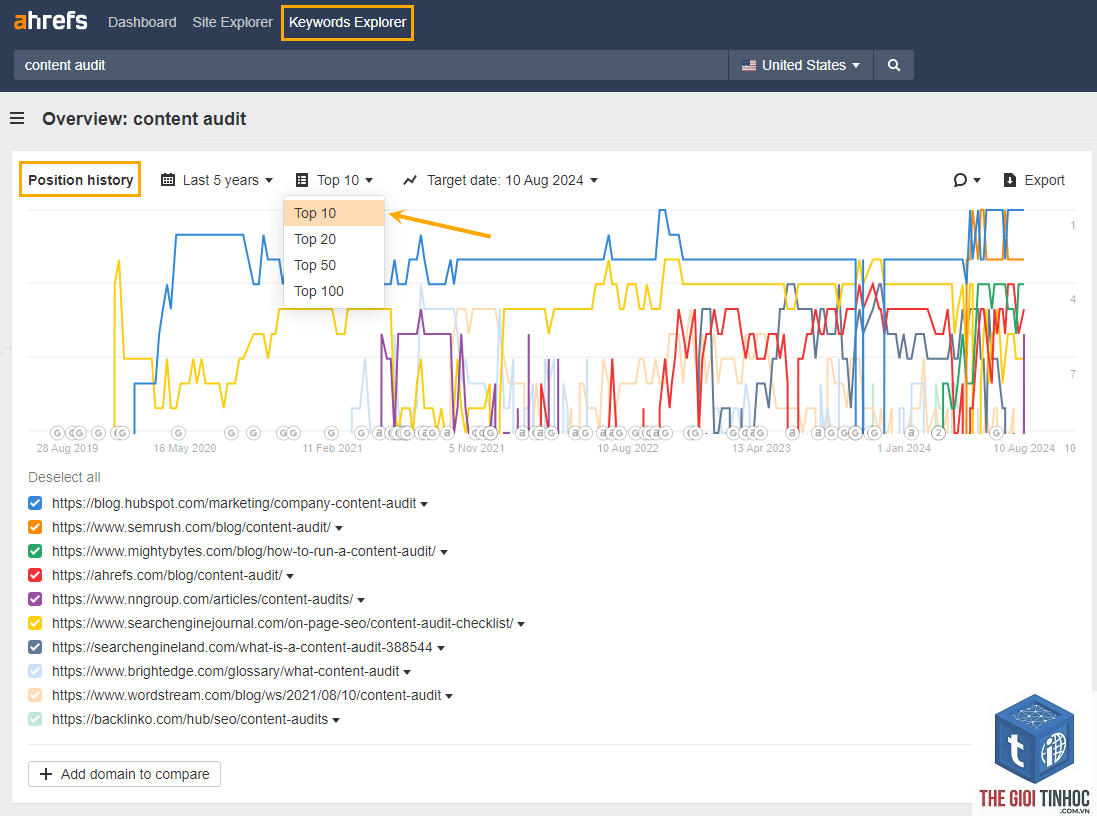1097x816 pixels.
Task: Toggle the ahrefs.com/blog/content-audit checkbox
Action: (x=35, y=575)
